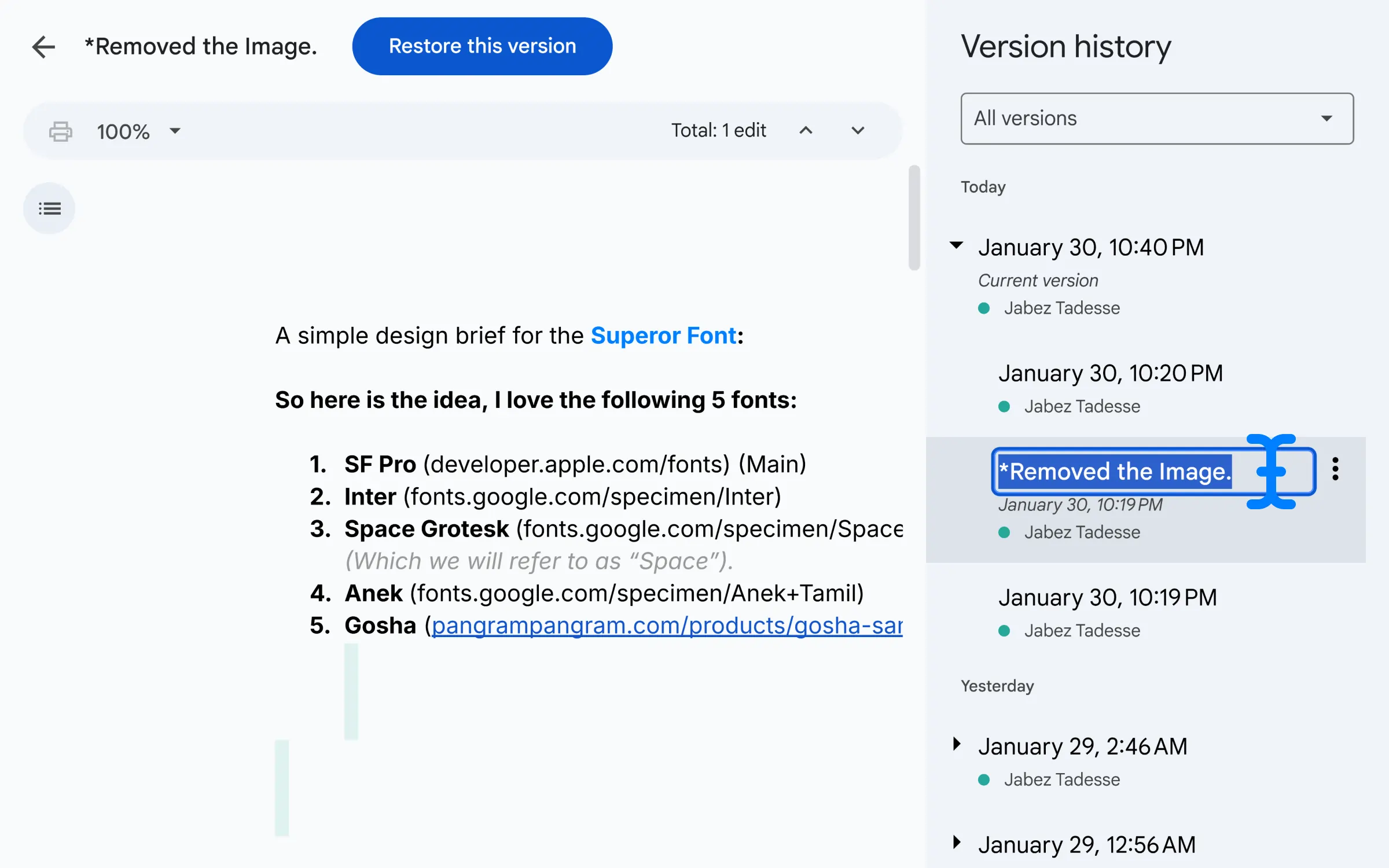Collapse the January 30, 10:40 PM version group
The image size is (1389, 868).
[957, 245]
